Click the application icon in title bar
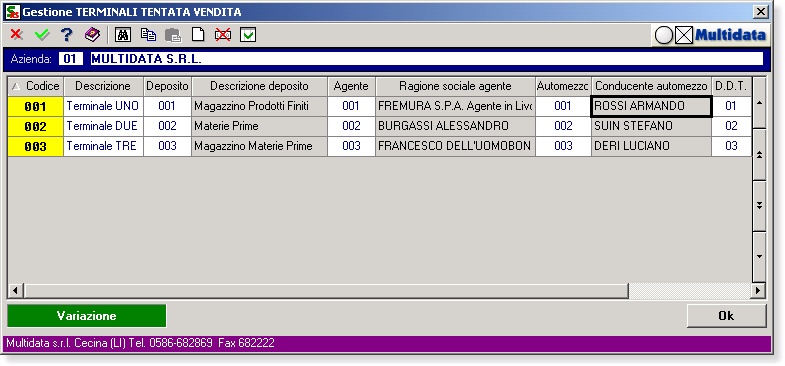This screenshot has height=366, width=785. [13, 12]
